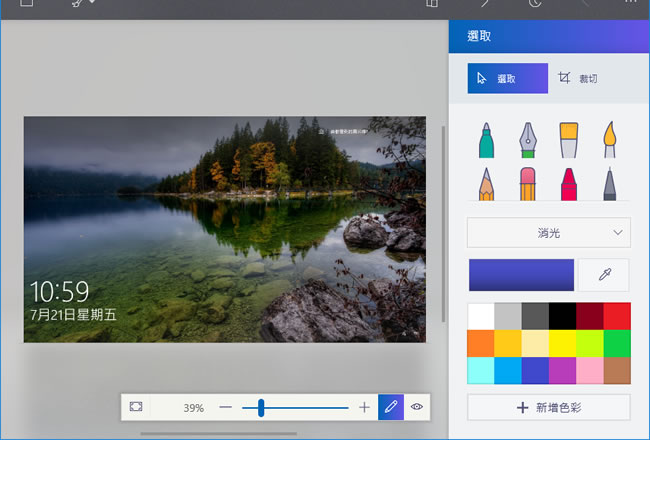Select the Pencil tool
The image size is (650, 481).
486,184
